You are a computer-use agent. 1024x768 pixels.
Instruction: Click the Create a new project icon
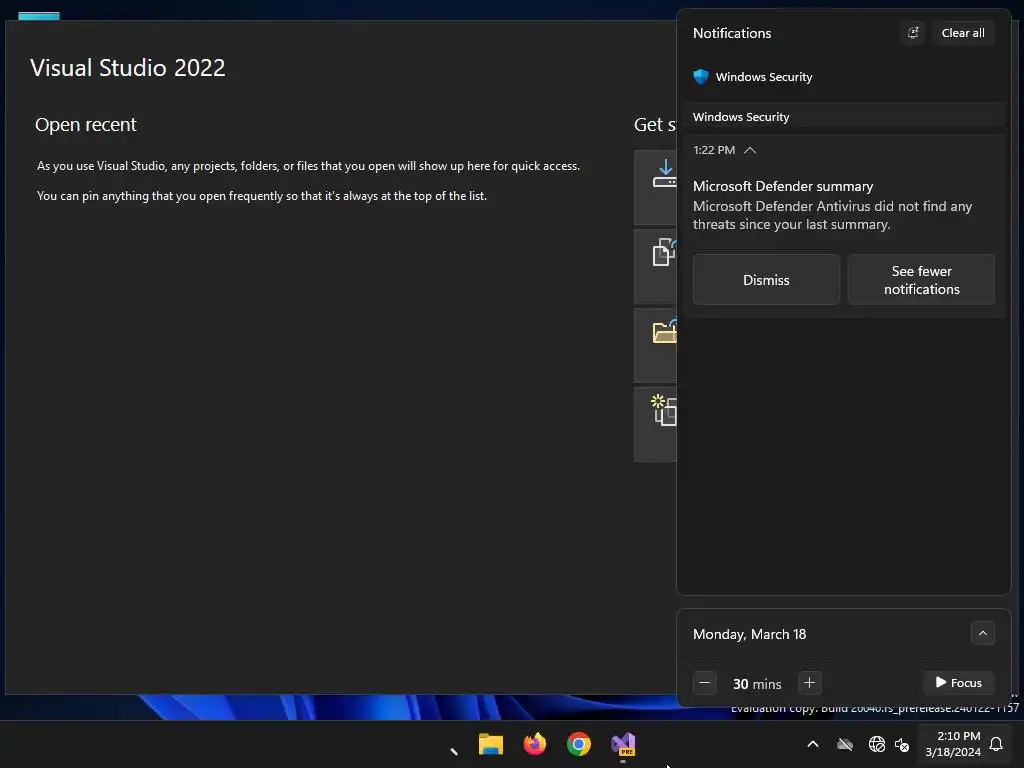(664, 410)
